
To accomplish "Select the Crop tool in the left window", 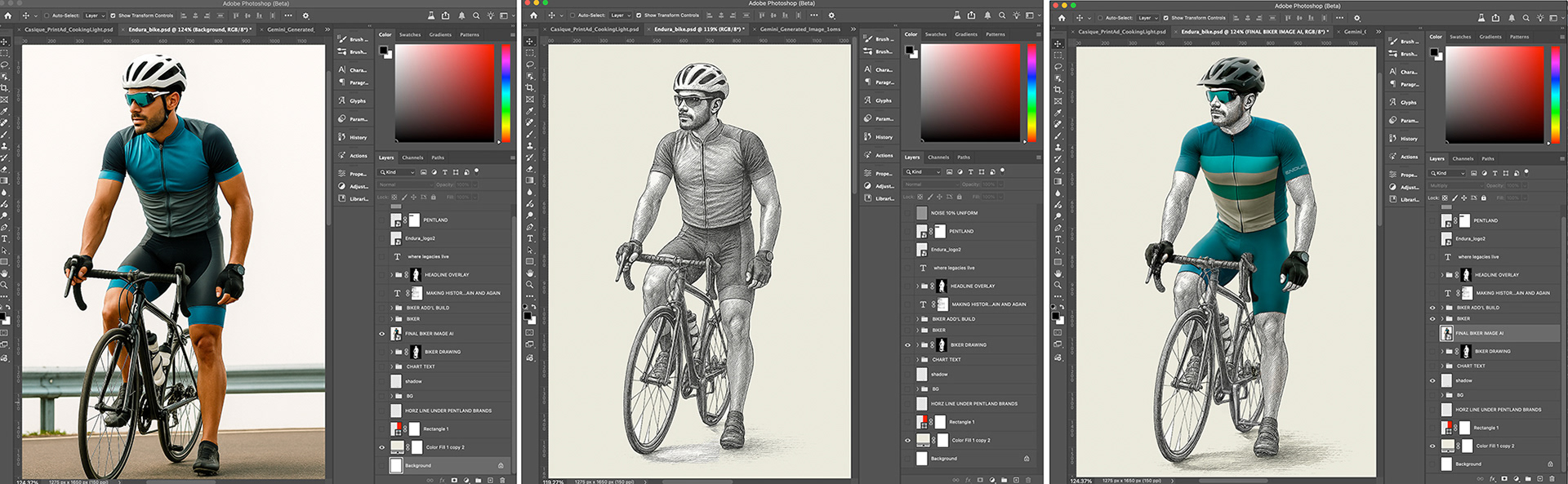I will click(4, 88).
